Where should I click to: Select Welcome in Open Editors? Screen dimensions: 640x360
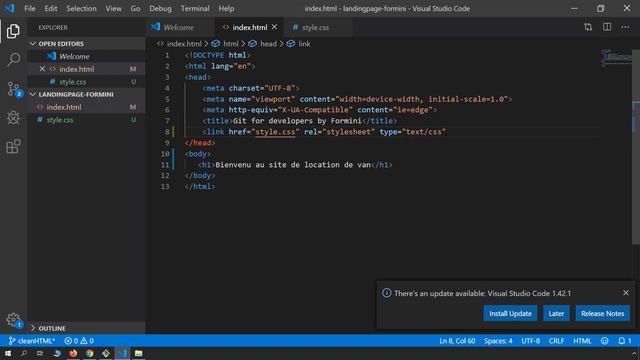tap(87, 56)
